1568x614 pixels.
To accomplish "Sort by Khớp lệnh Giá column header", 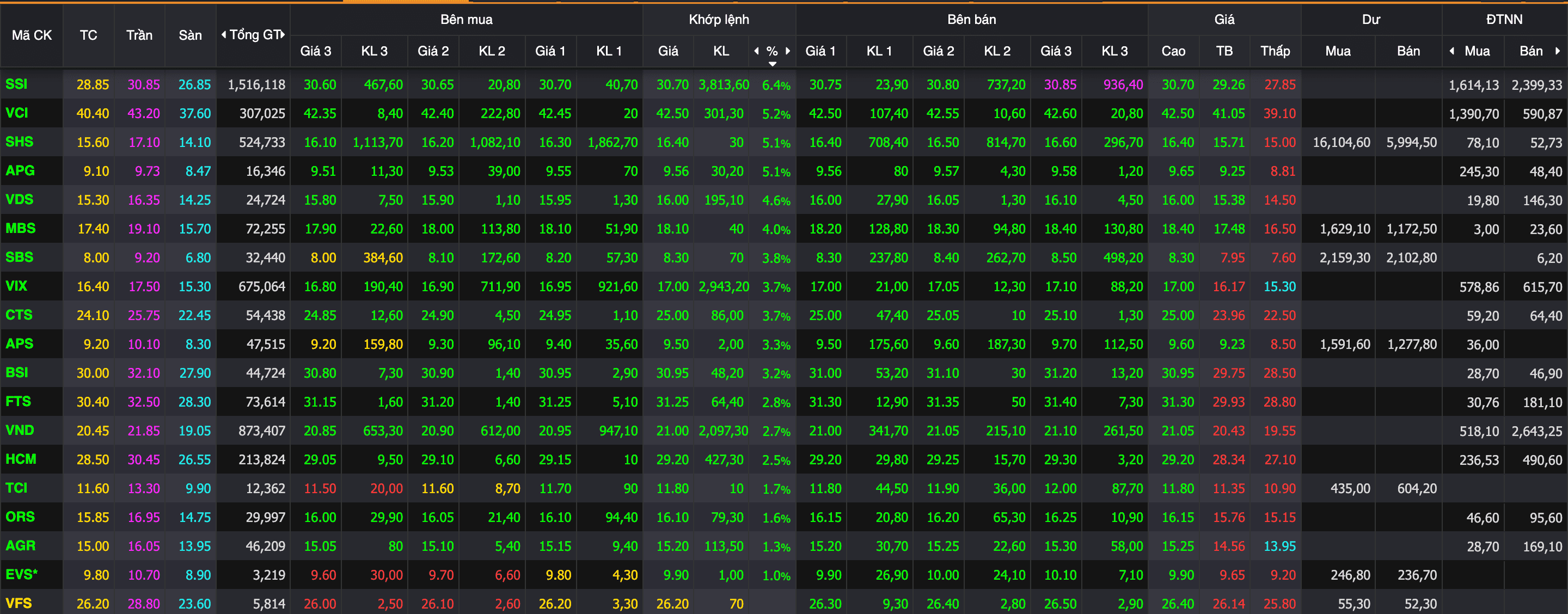I will click(x=667, y=51).
